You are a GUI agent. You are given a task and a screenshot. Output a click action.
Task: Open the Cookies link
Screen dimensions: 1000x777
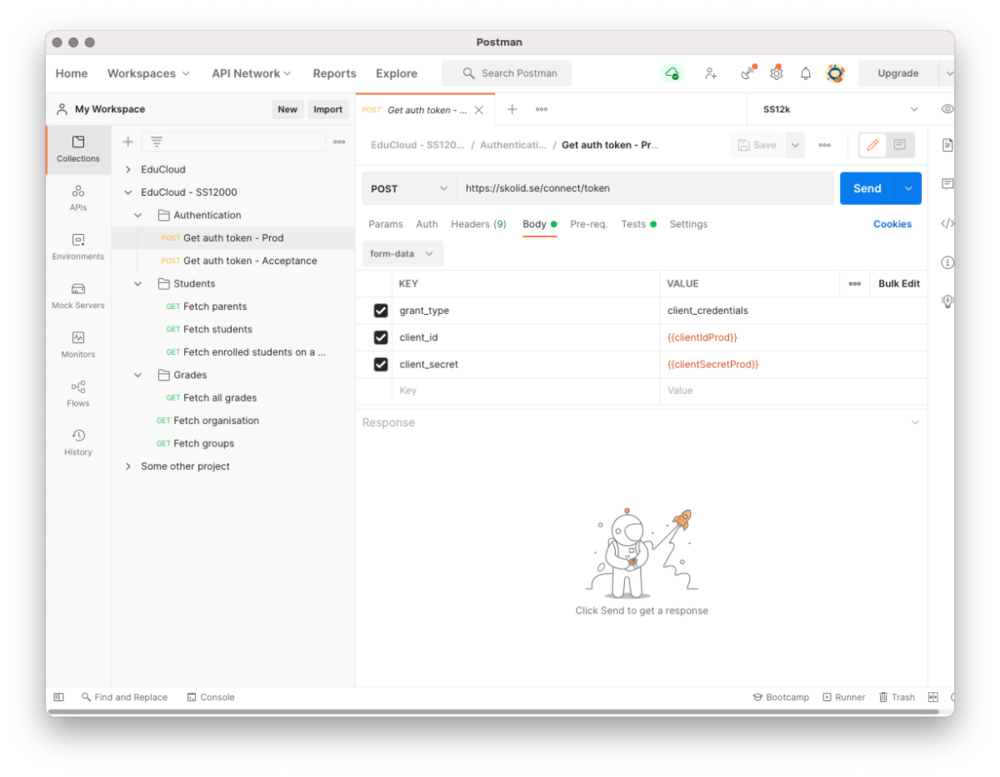892,224
